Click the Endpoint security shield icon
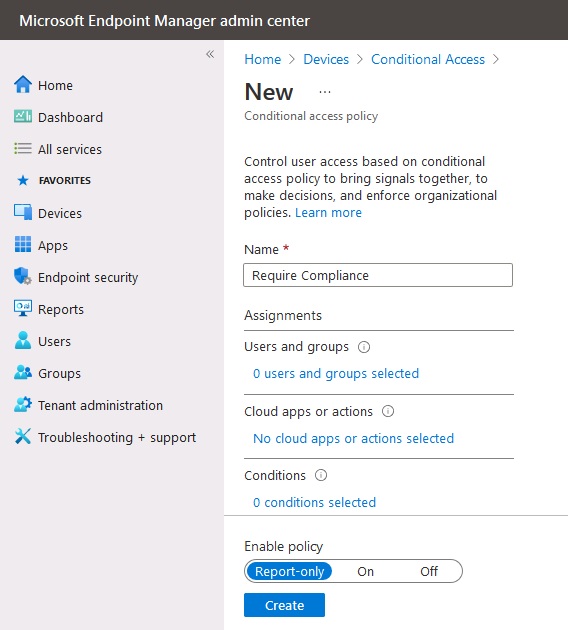The image size is (568, 630). coord(23,276)
